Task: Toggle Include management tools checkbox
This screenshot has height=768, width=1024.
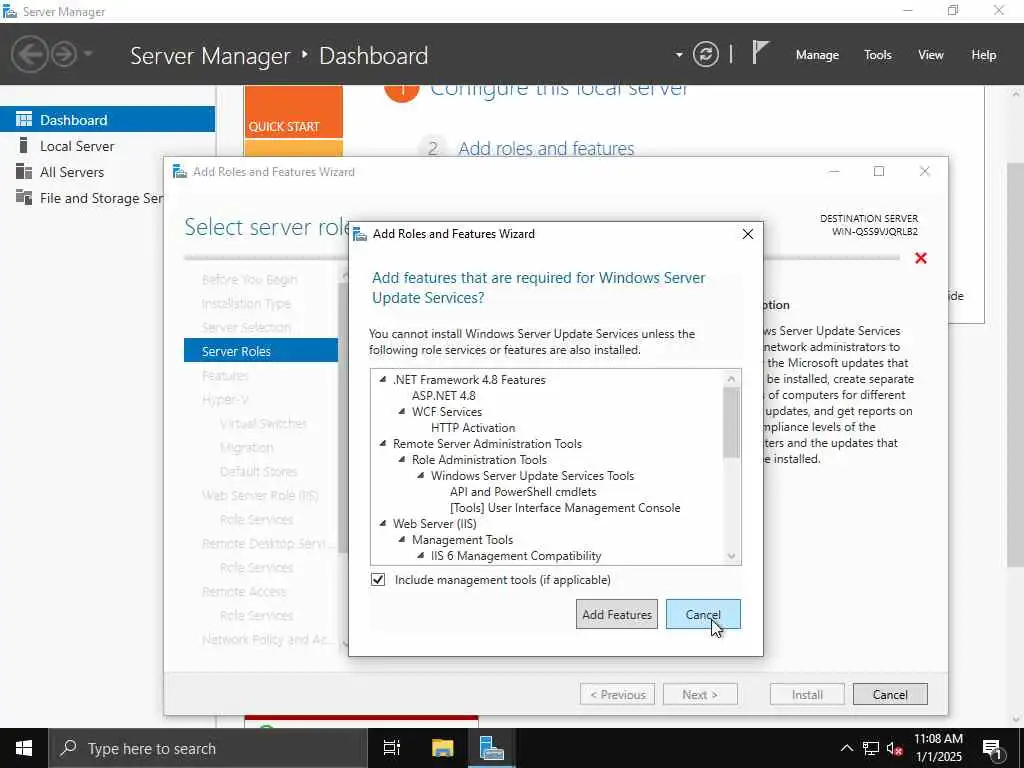Action: tap(378, 579)
